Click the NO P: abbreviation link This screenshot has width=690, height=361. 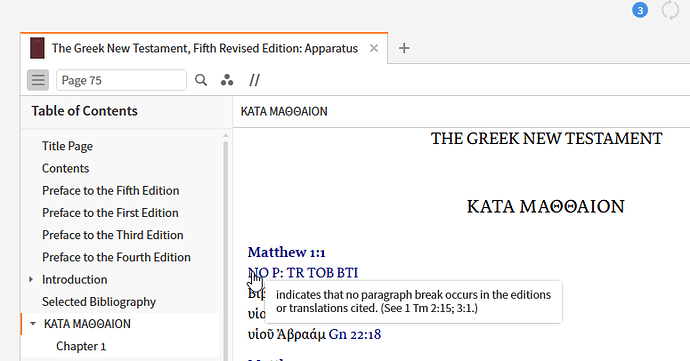click(266, 273)
